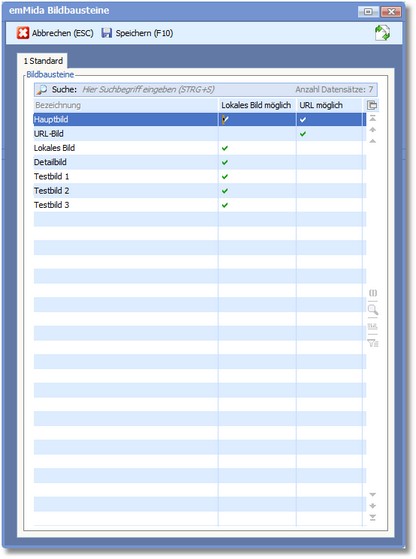Click the zoom magnifier icon in grid sidebar

pyautogui.click(x=373, y=309)
